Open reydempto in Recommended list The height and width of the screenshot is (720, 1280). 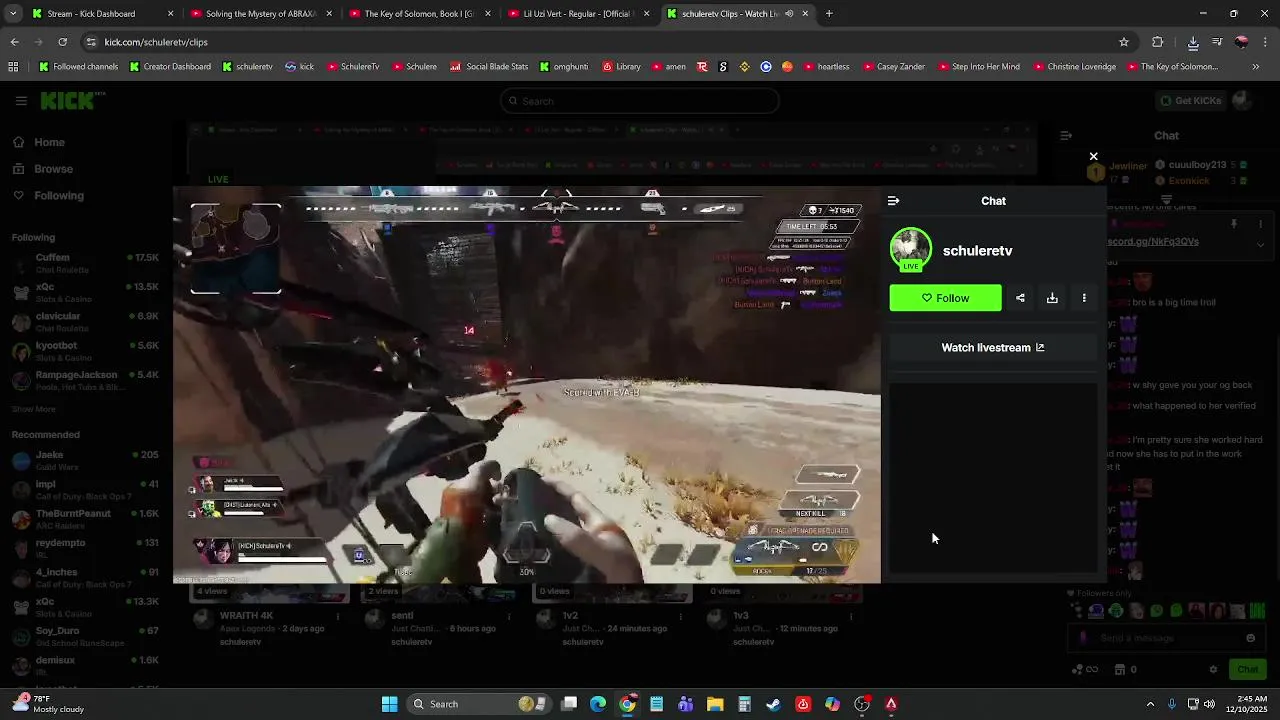click(85, 549)
